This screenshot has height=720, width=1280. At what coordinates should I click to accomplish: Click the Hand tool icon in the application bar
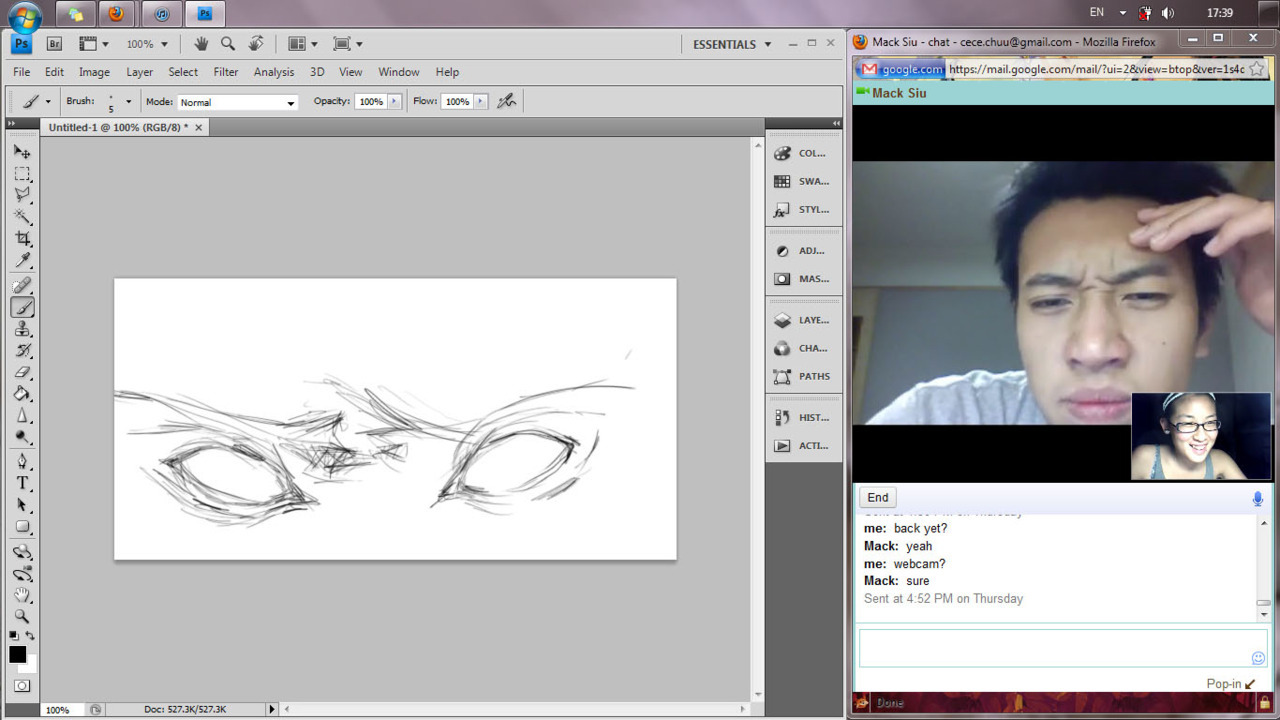point(201,44)
